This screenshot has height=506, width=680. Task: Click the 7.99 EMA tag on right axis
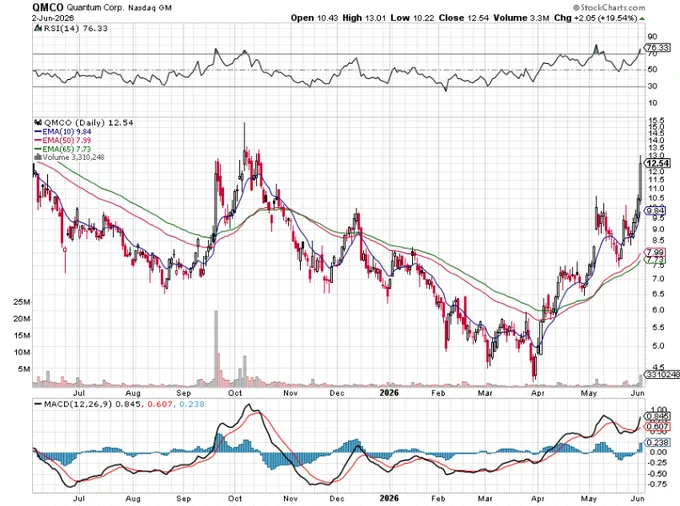click(x=655, y=252)
